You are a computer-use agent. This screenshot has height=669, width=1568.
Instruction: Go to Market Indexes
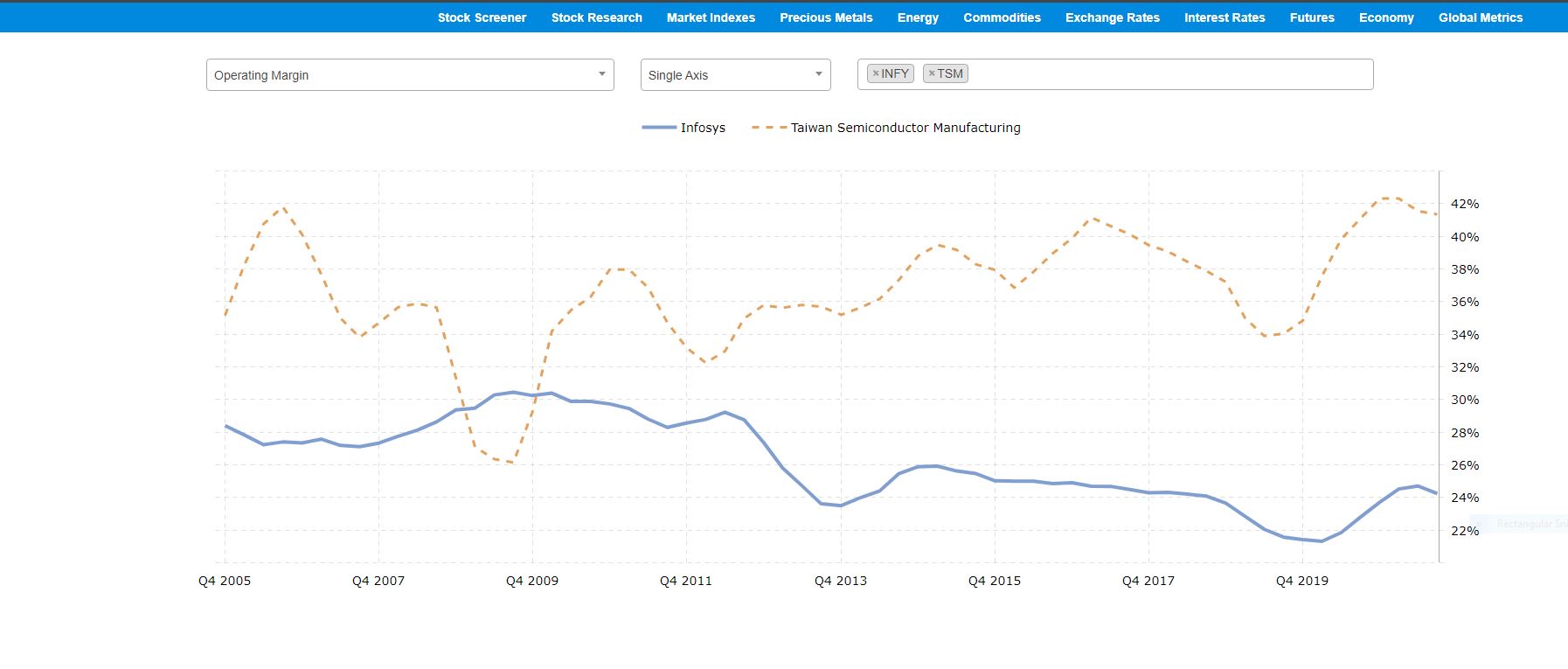click(x=711, y=17)
